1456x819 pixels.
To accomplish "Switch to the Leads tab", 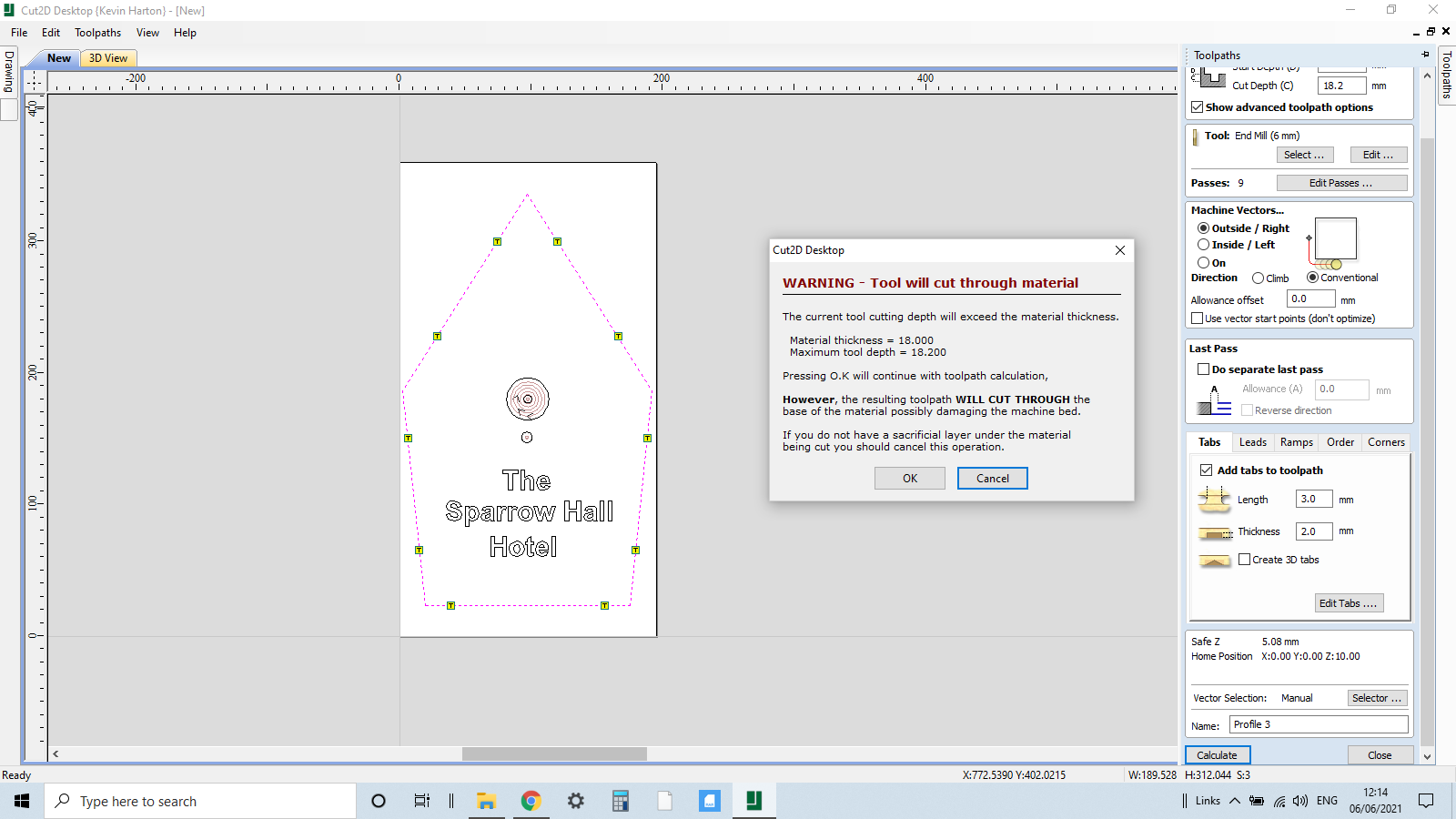I will pyautogui.click(x=1253, y=441).
